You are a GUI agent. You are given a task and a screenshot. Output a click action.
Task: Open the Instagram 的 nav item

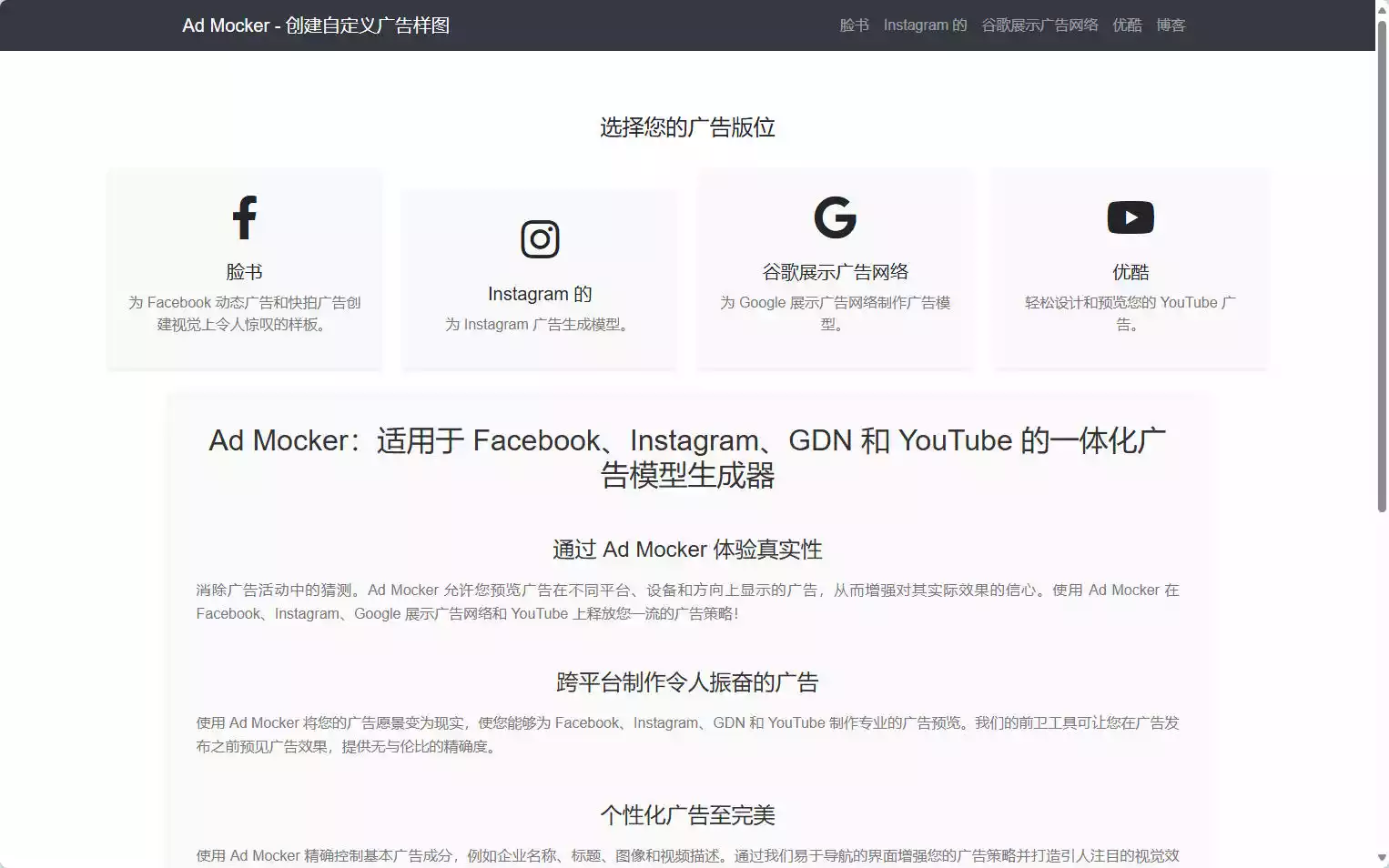point(925,25)
